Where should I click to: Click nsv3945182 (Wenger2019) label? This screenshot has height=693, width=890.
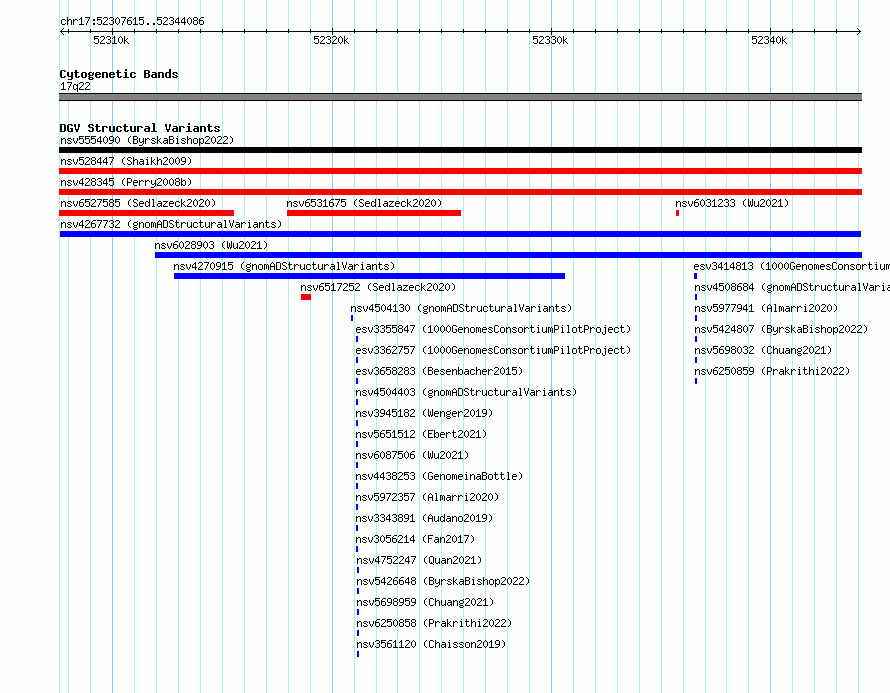tap(424, 413)
